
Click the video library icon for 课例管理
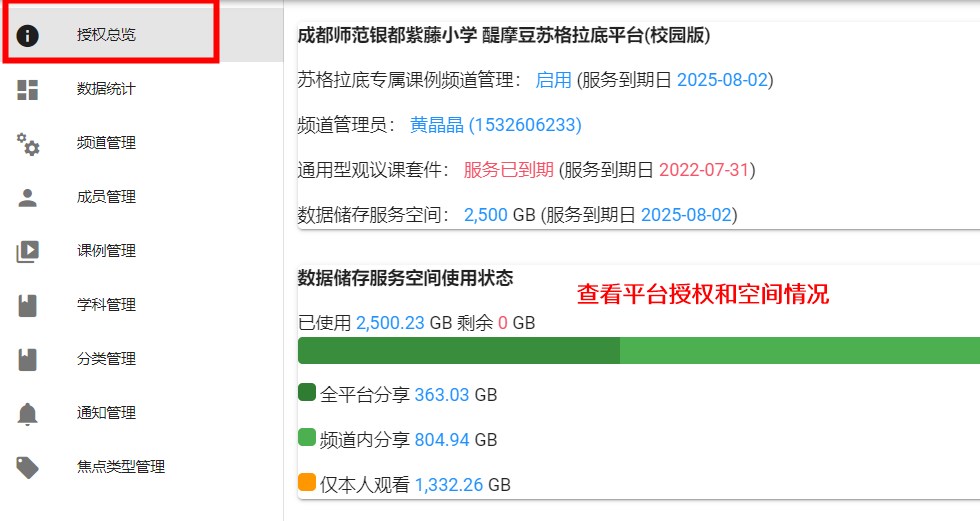pos(28,251)
